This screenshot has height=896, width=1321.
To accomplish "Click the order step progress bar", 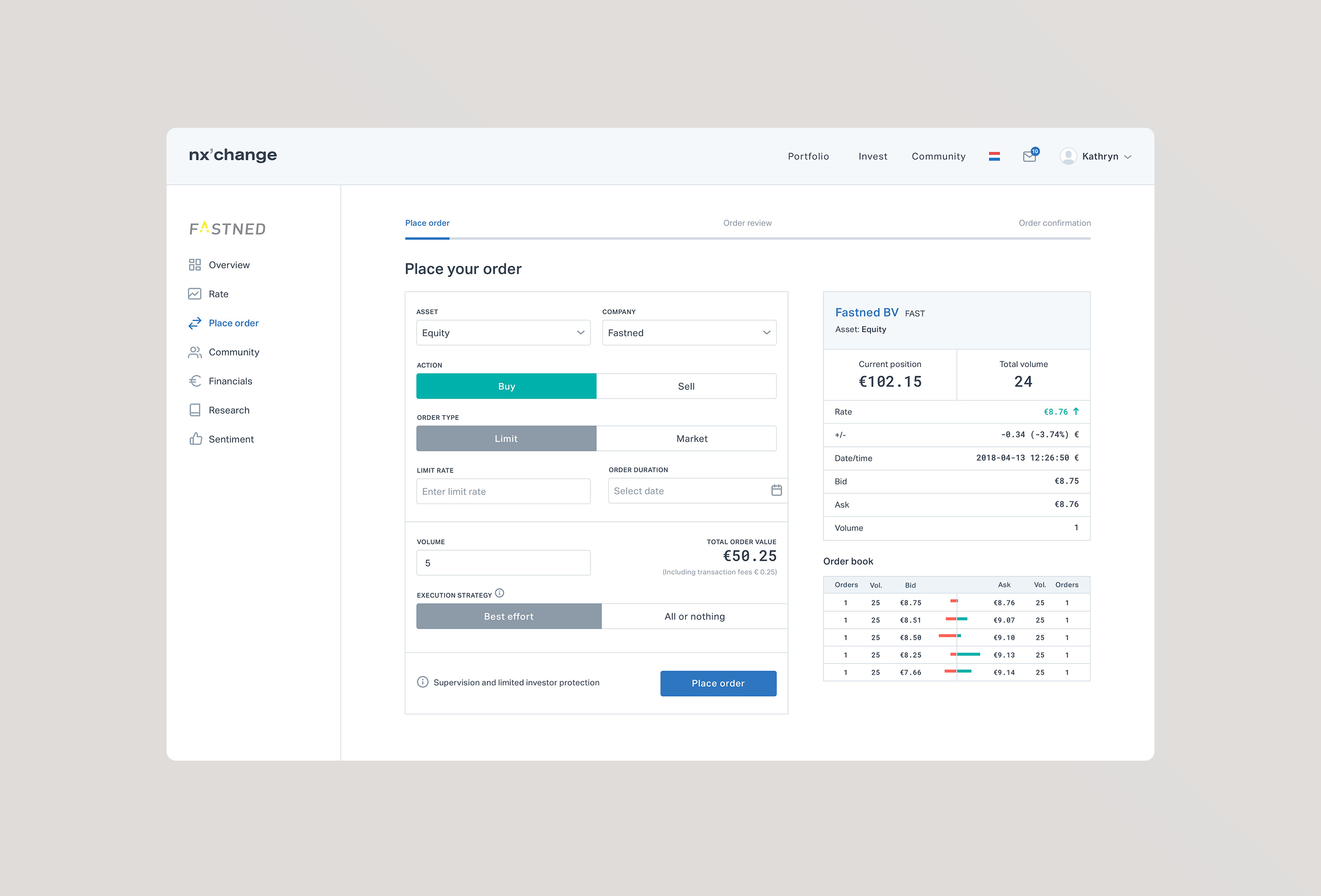I will 747,239.
